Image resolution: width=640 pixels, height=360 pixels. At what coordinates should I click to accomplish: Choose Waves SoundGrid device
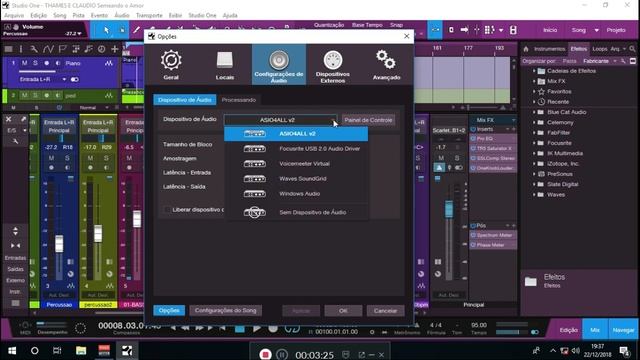[296, 179]
